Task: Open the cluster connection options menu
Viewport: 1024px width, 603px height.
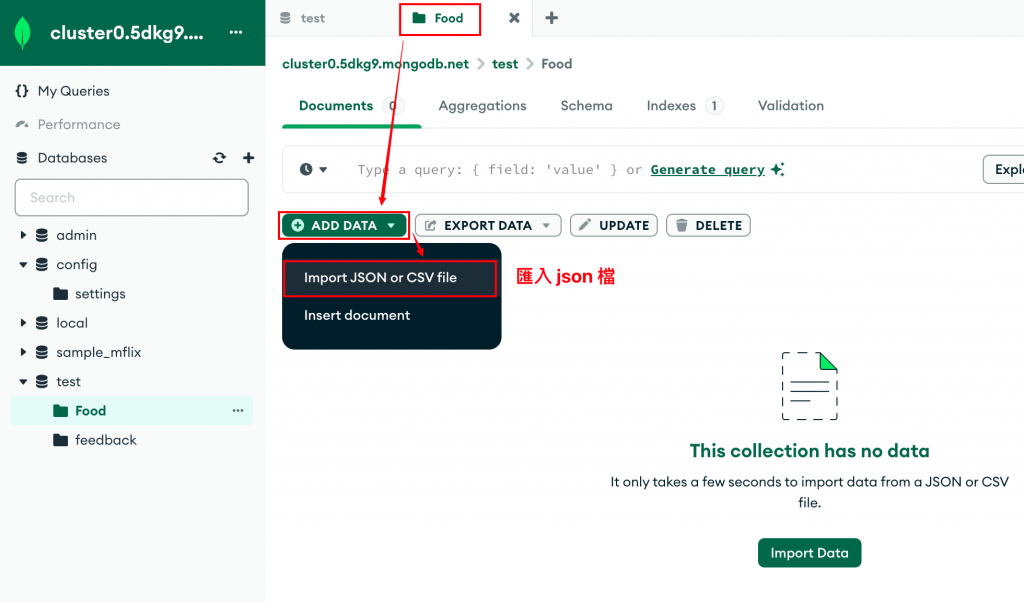Action: 236,32
